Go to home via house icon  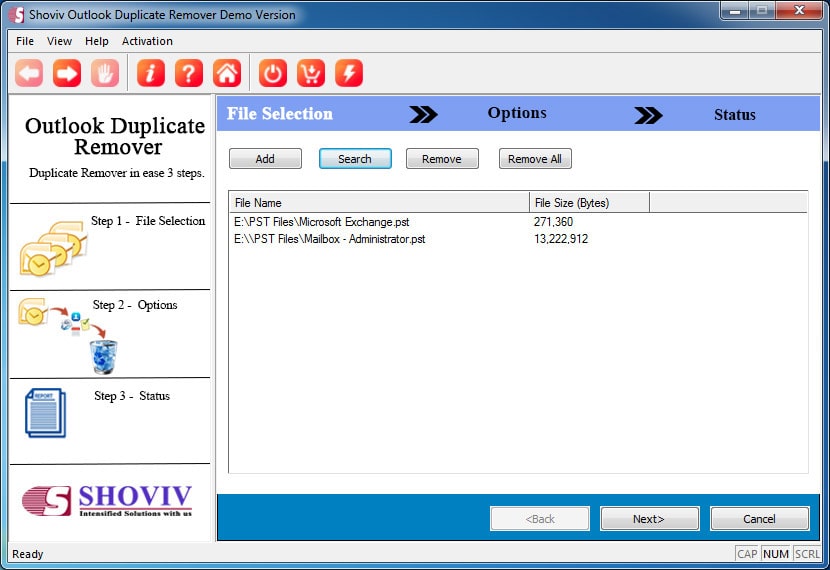click(227, 73)
